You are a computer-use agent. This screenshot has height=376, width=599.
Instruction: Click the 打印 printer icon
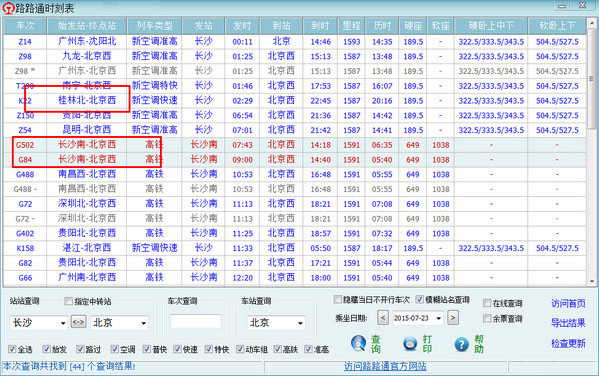tap(410, 344)
